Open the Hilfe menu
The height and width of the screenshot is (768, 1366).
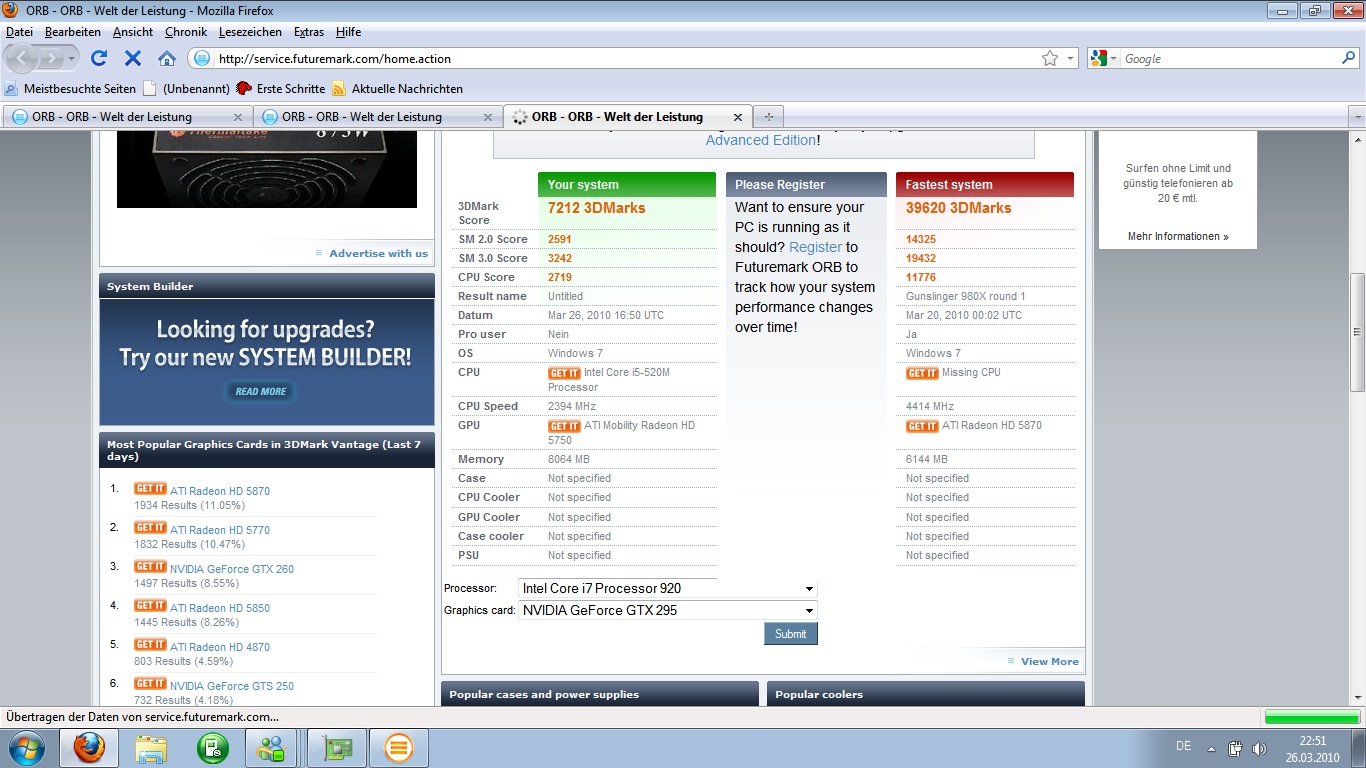pos(348,32)
